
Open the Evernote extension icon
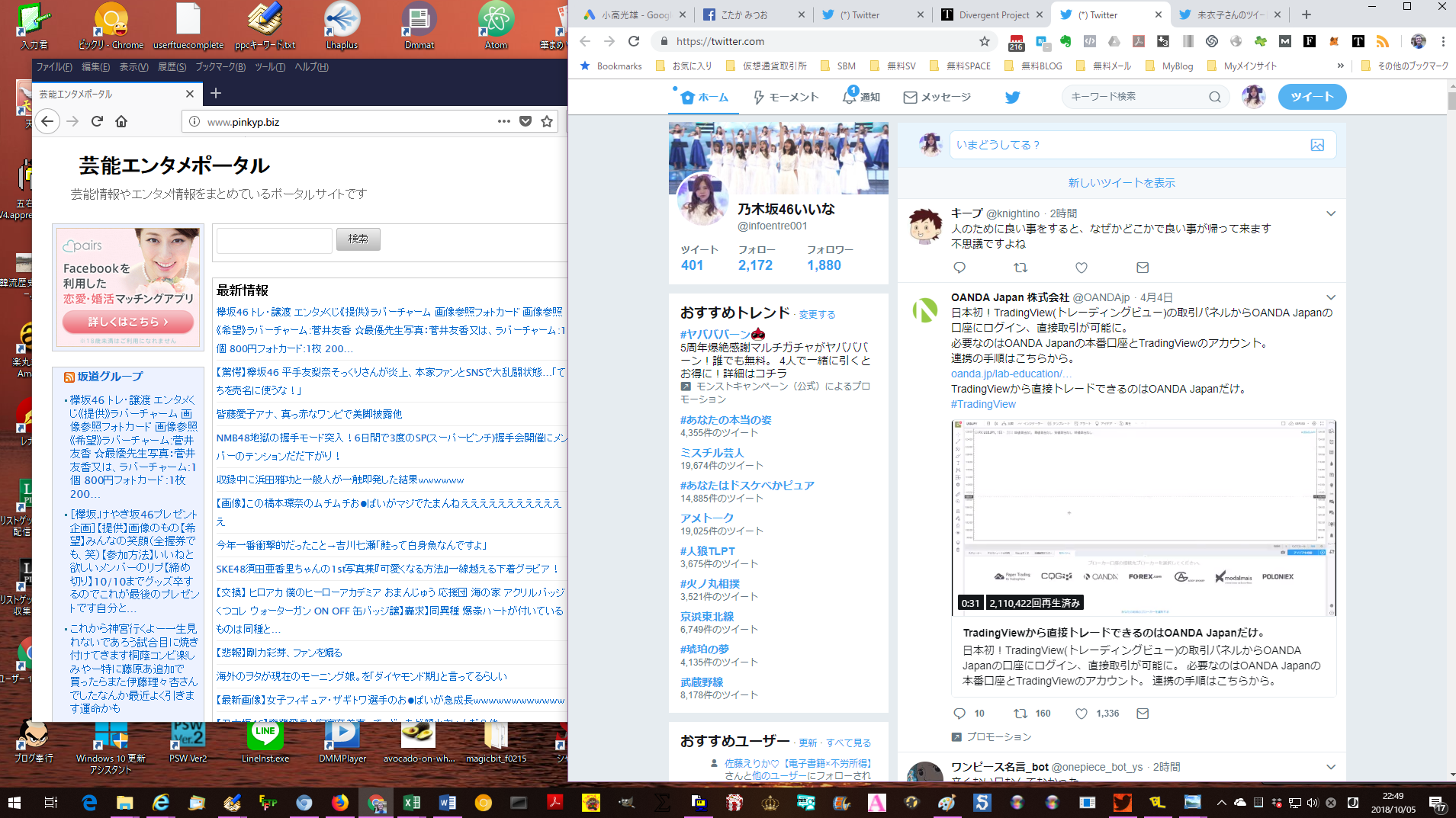(x=1066, y=41)
